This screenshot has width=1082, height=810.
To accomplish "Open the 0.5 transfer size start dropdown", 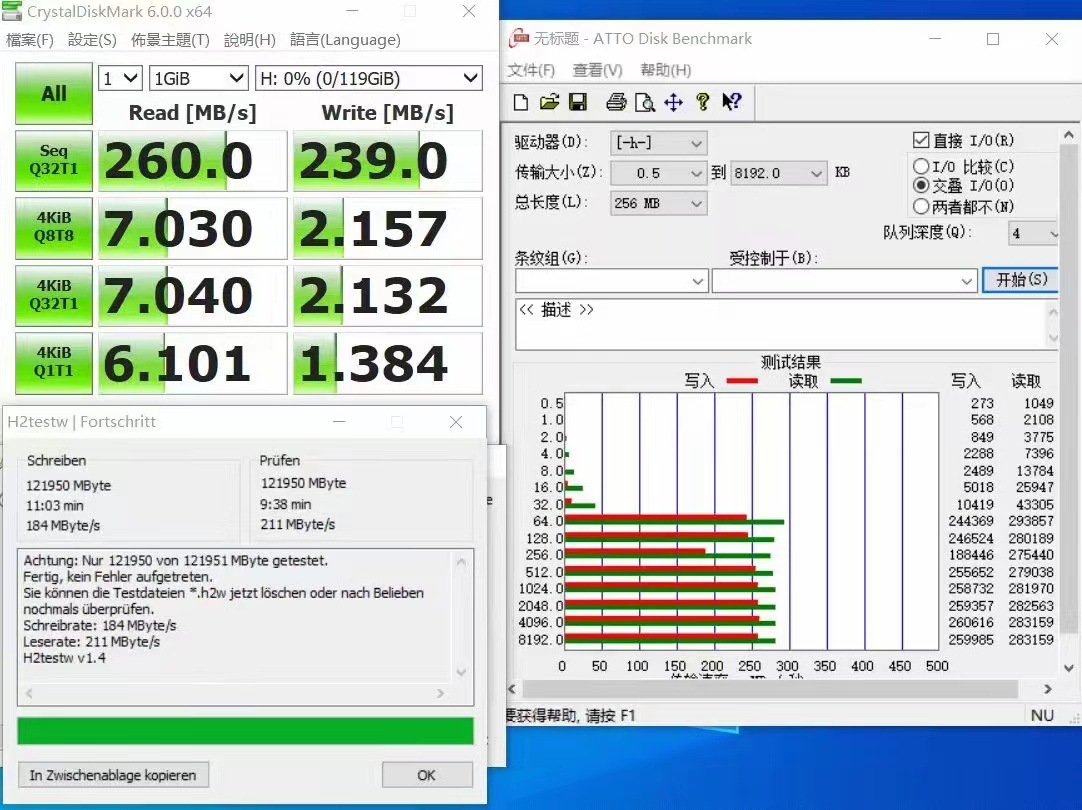I will coord(658,173).
